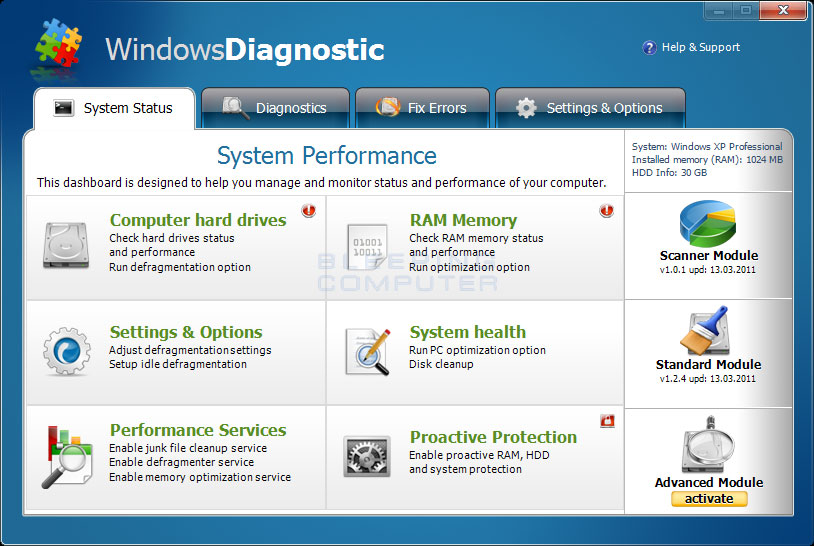
Task: Click the Standard Module brush icon
Action: [x=707, y=331]
